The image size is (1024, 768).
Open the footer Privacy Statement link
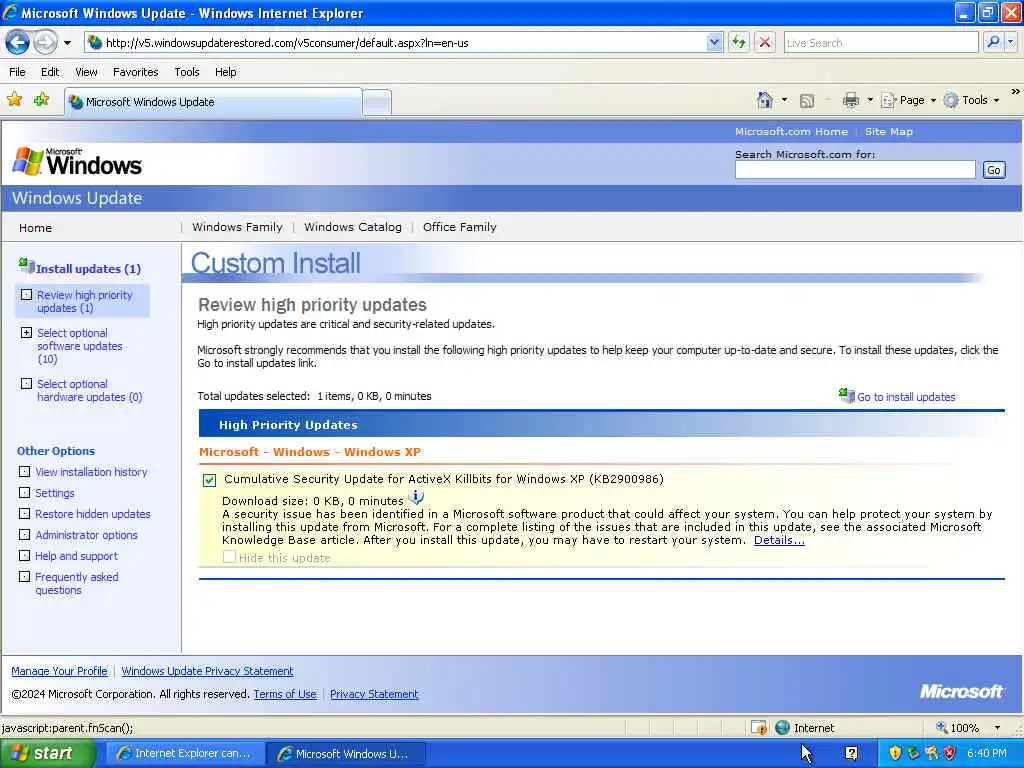tap(374, 694)
